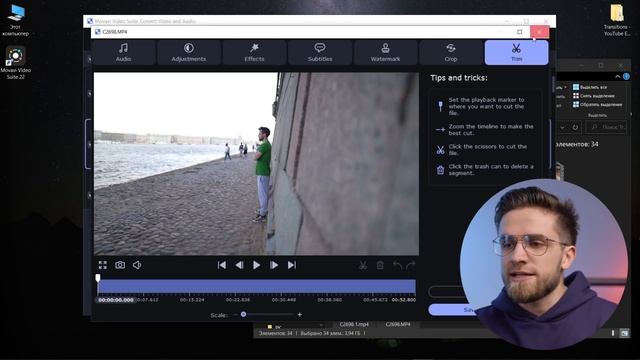This screenshot has width=640, height=360.
Task: Click the white playback marker on timeline
Action: [98, 278]
